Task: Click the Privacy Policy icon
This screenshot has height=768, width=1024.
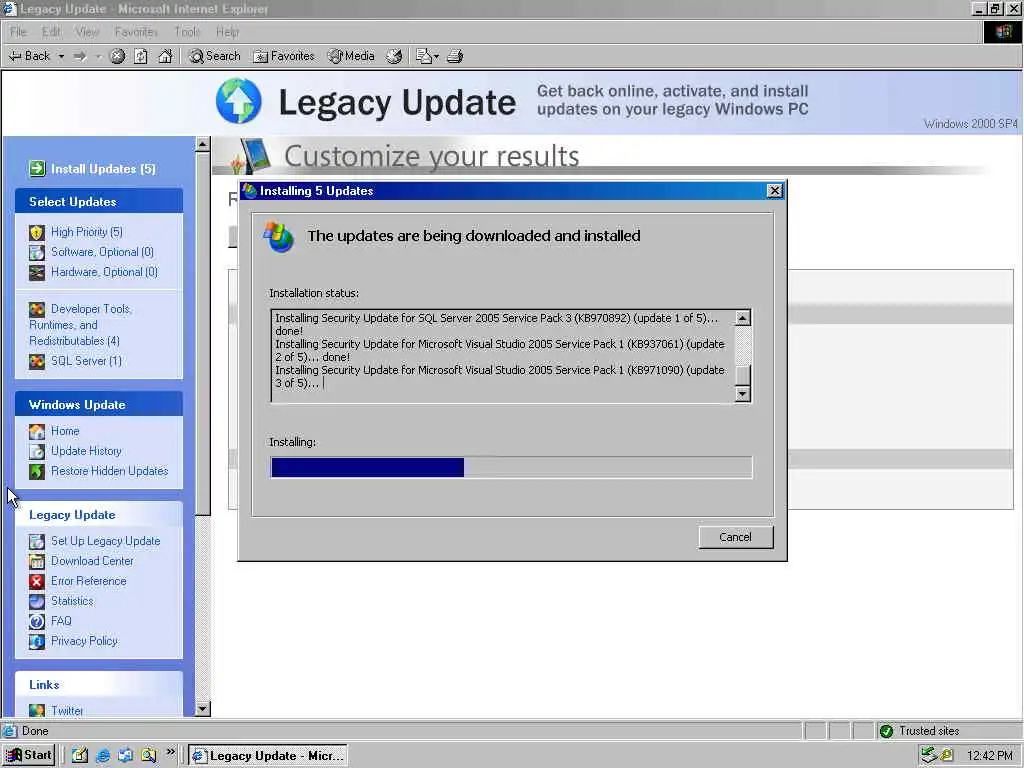Action: pos(37,641)
